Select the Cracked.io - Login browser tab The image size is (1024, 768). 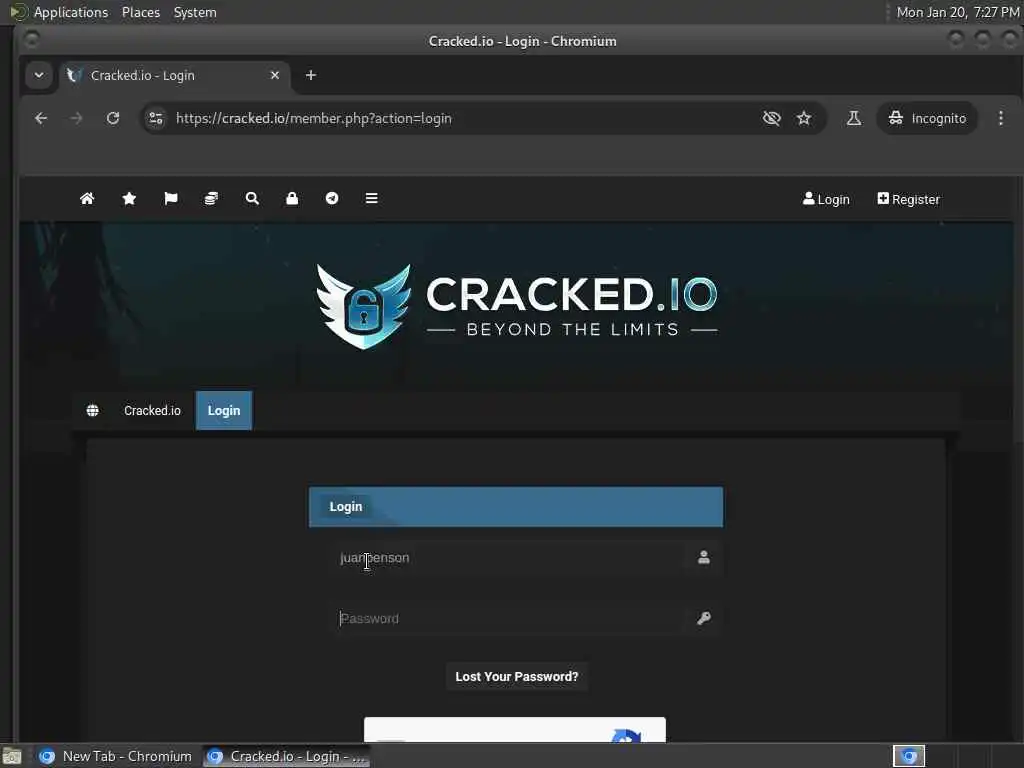[x=174, y=75]
